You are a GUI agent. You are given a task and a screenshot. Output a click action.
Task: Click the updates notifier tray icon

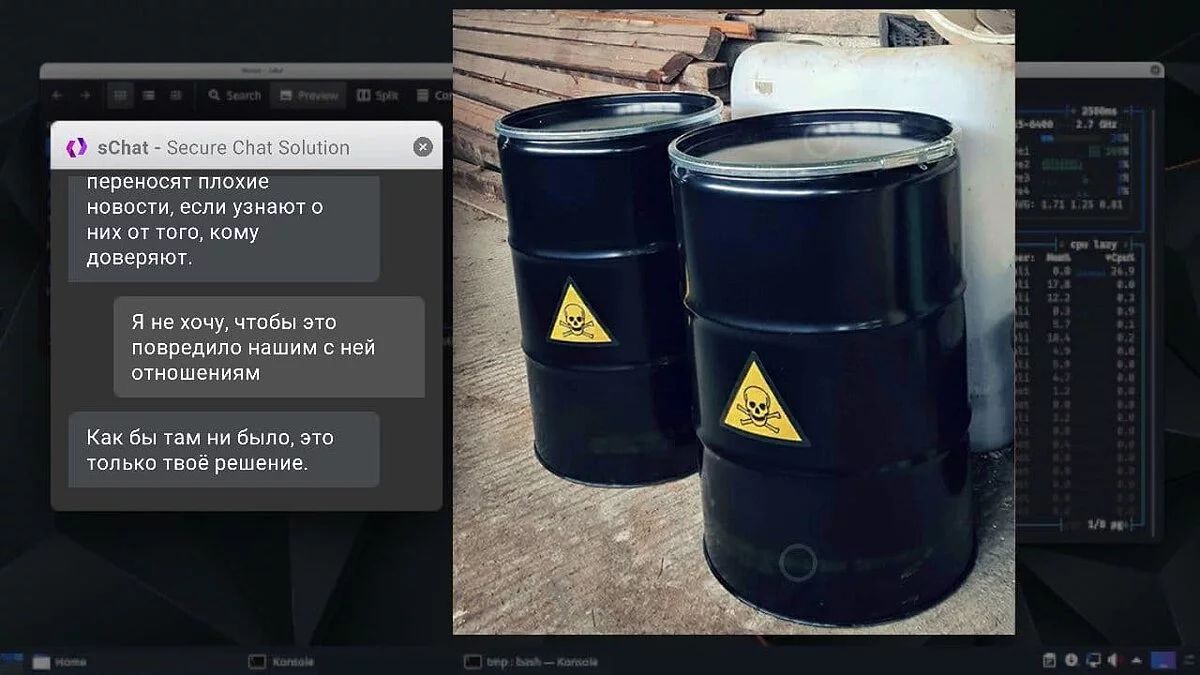coord(1071,660)
